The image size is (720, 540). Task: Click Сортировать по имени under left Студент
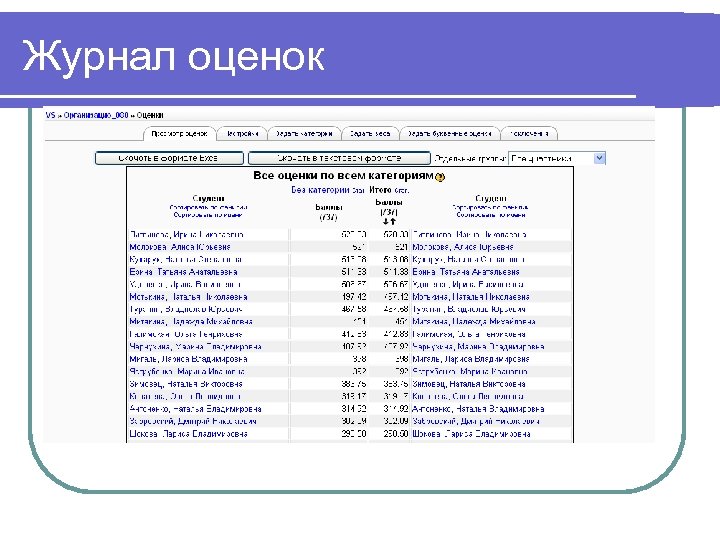pyautogui.click(x=208, y=215)
